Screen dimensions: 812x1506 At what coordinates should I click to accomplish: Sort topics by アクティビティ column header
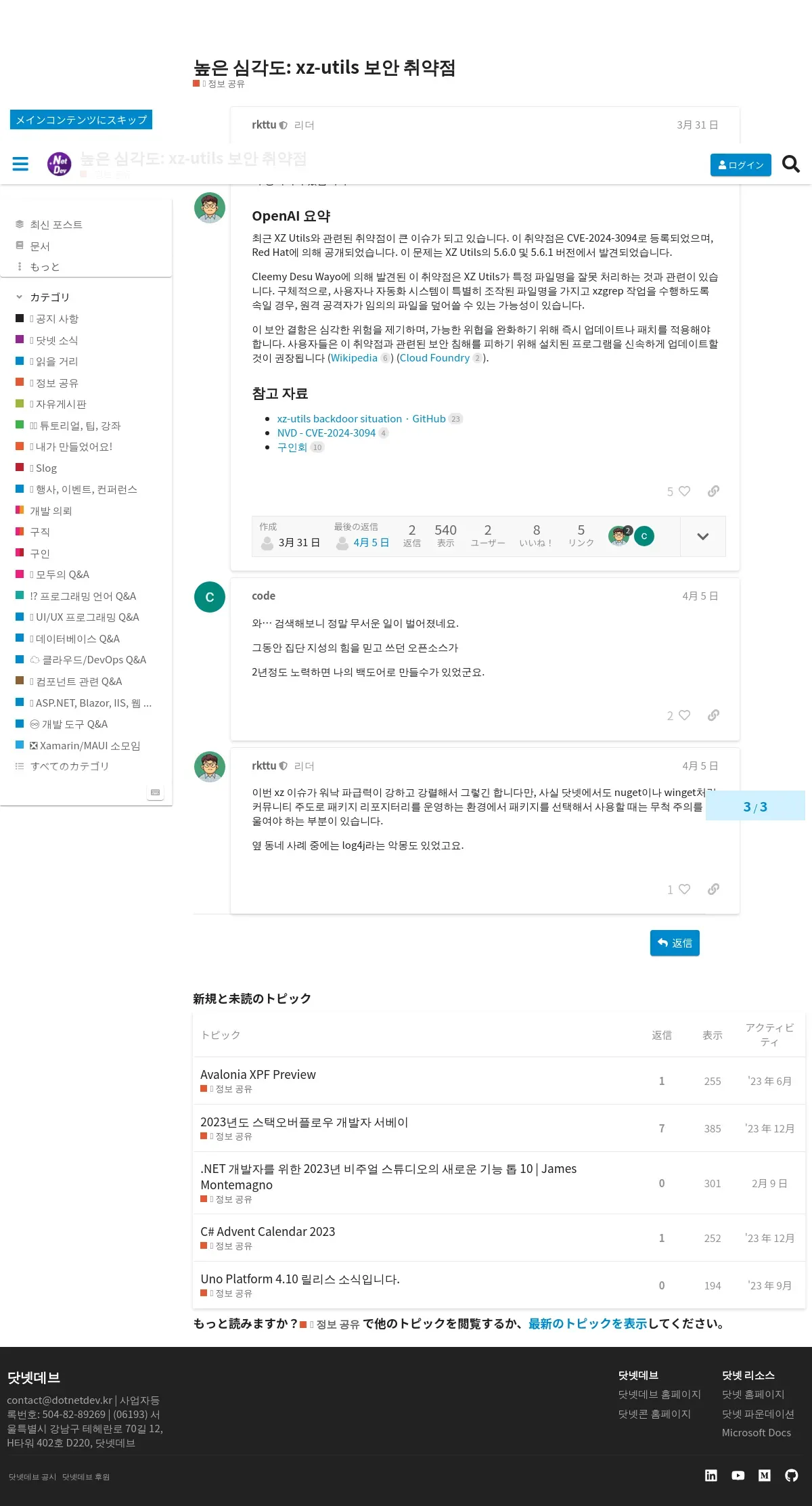click(x=770, y=1036)
